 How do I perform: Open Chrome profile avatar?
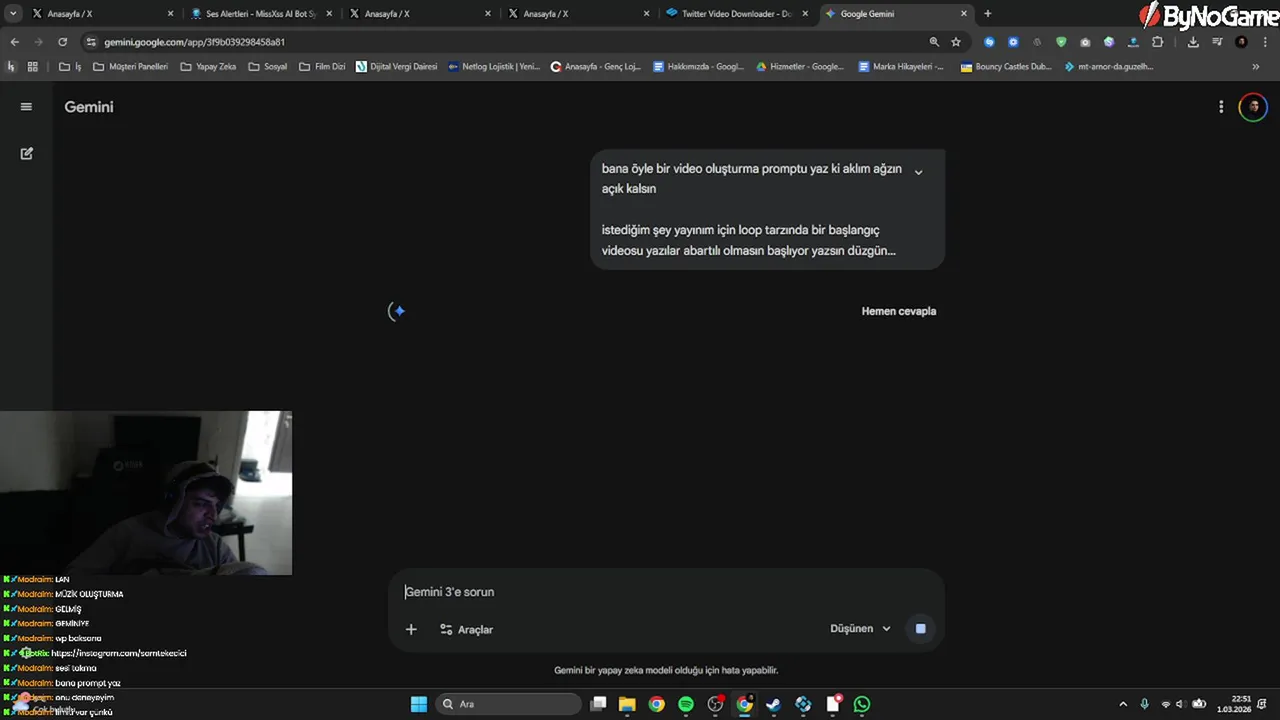point(1241,42)
